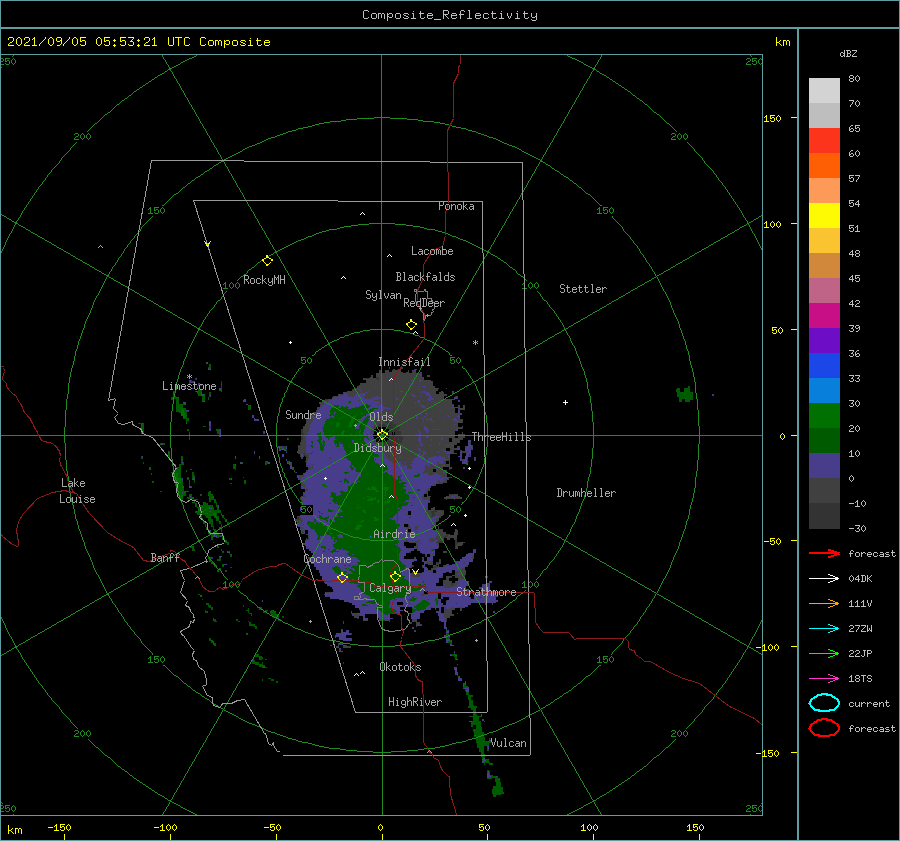Click the RockyMH label
Image resolution: width=900 pixels, height=841 pixels.
click(x=264, y=280)
